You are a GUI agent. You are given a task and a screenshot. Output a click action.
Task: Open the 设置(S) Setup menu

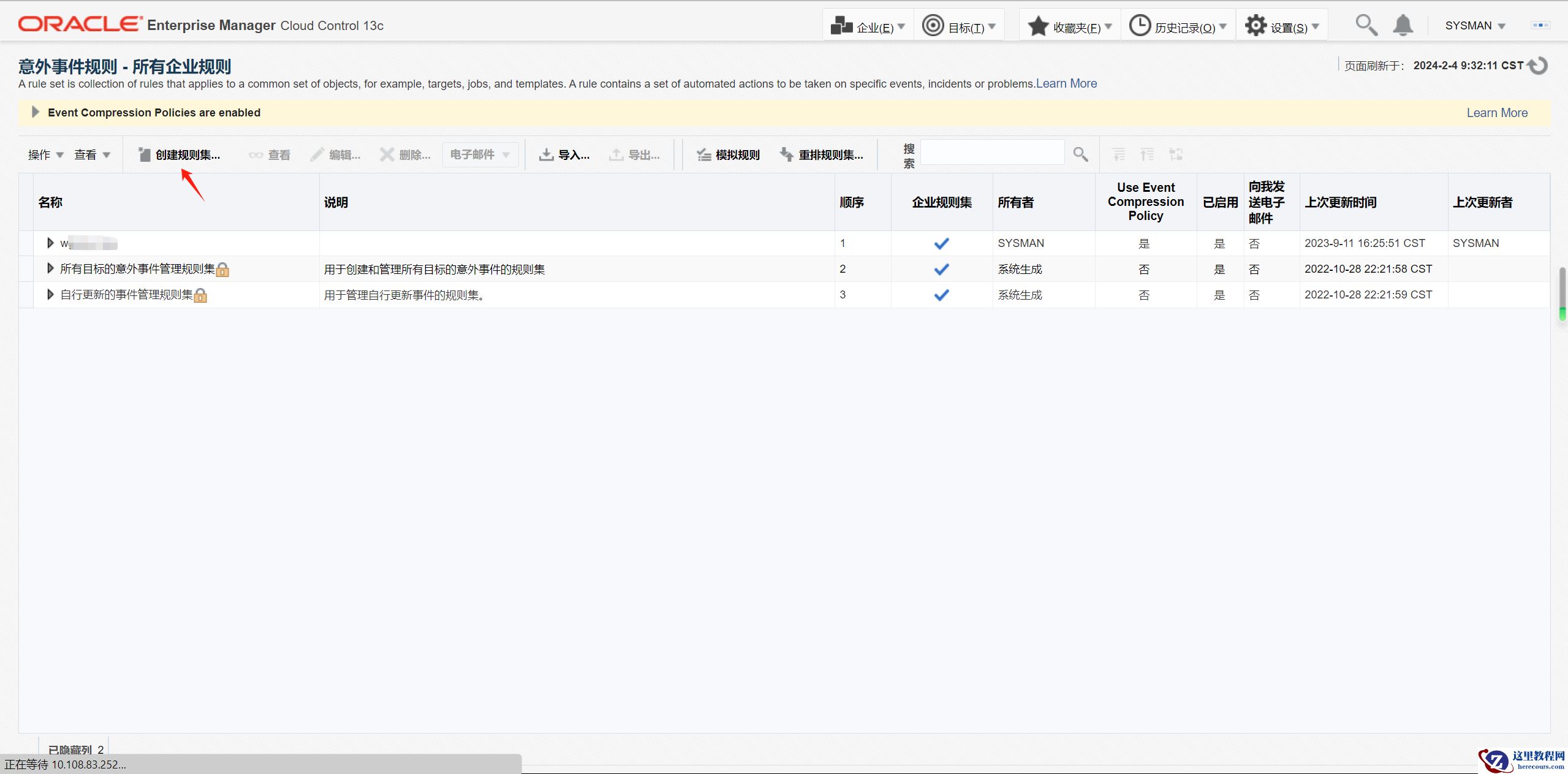(1282, 27)
